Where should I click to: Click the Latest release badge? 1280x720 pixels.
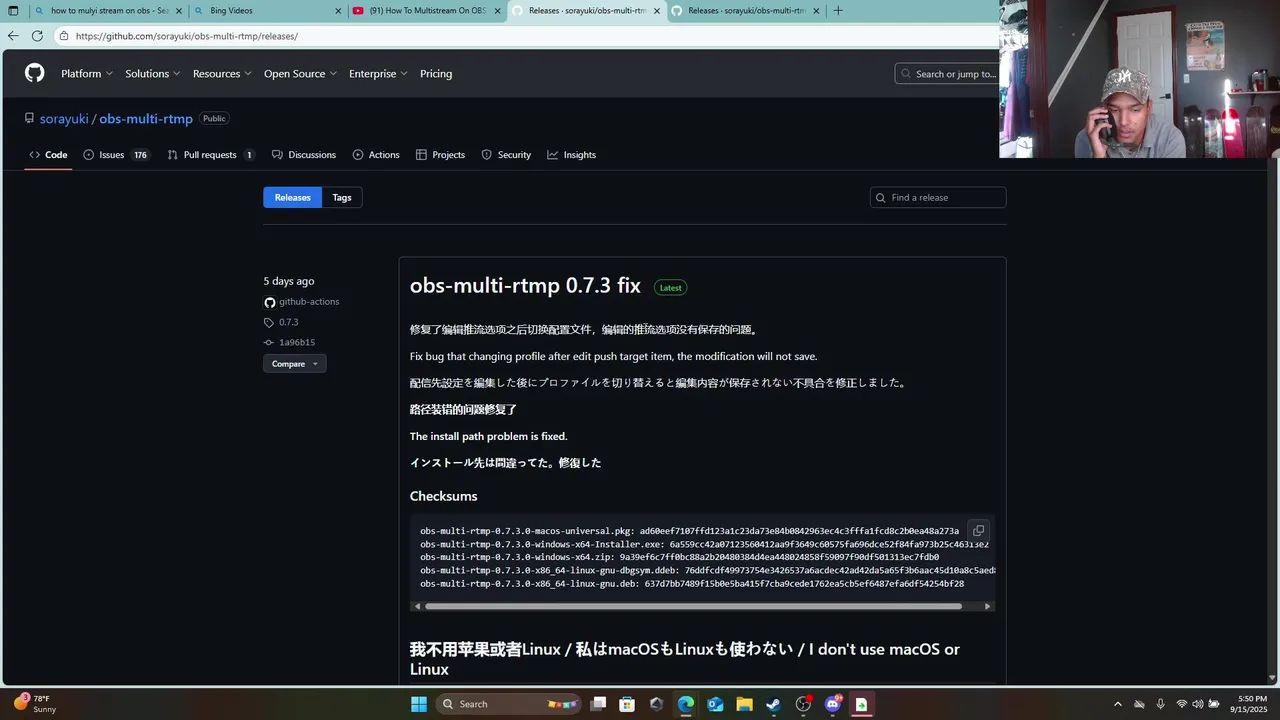tap(671, 288)
